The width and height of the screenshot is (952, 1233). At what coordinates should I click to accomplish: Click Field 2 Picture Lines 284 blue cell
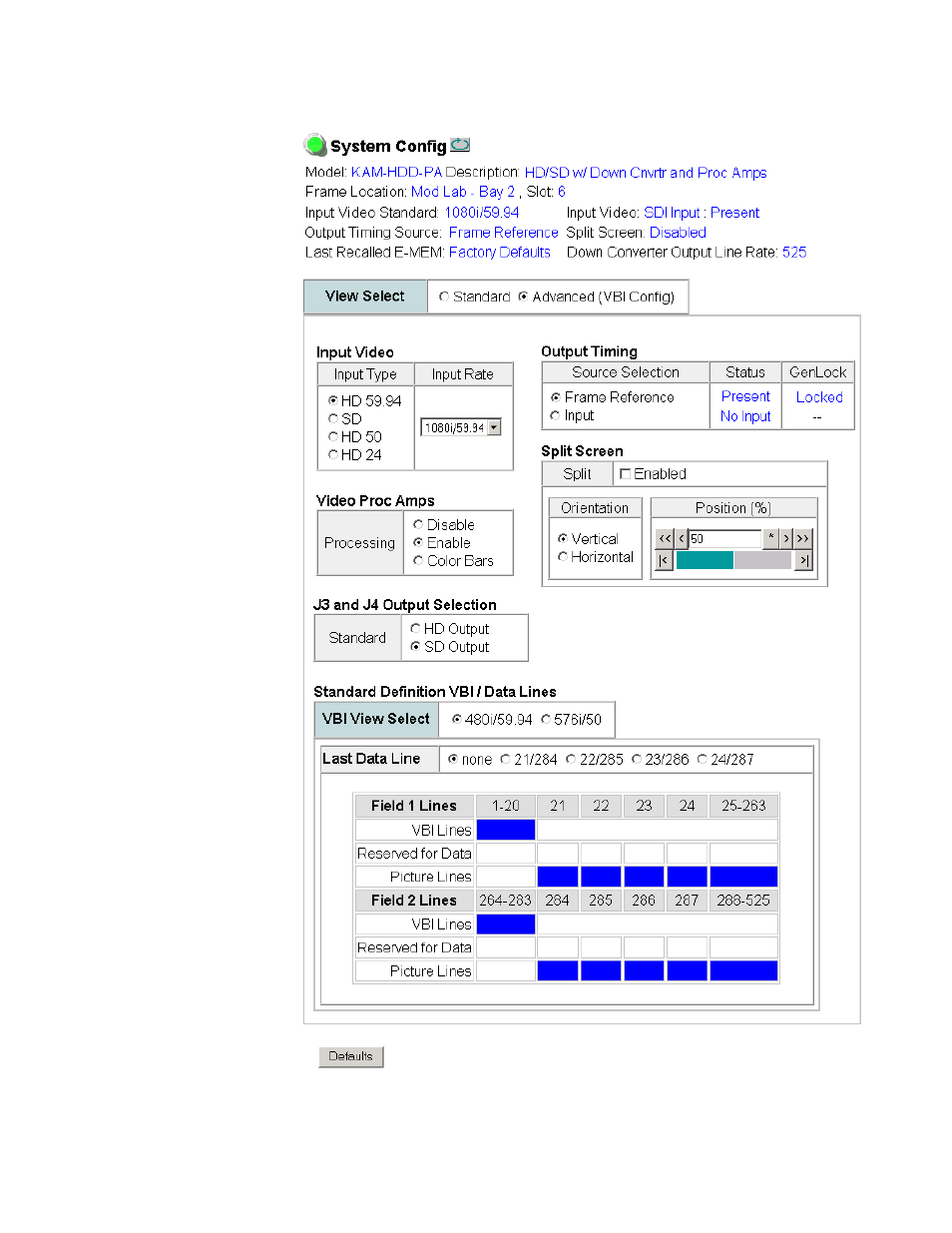tap(558, 971)
